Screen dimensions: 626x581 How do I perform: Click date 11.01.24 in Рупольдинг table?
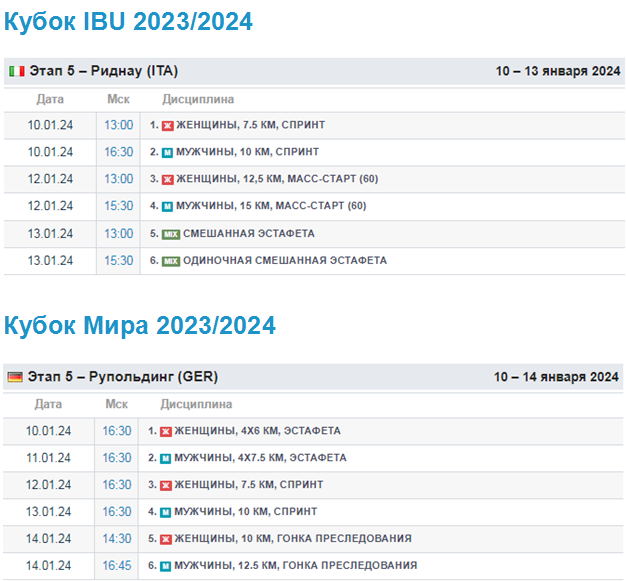coord(48,458)
